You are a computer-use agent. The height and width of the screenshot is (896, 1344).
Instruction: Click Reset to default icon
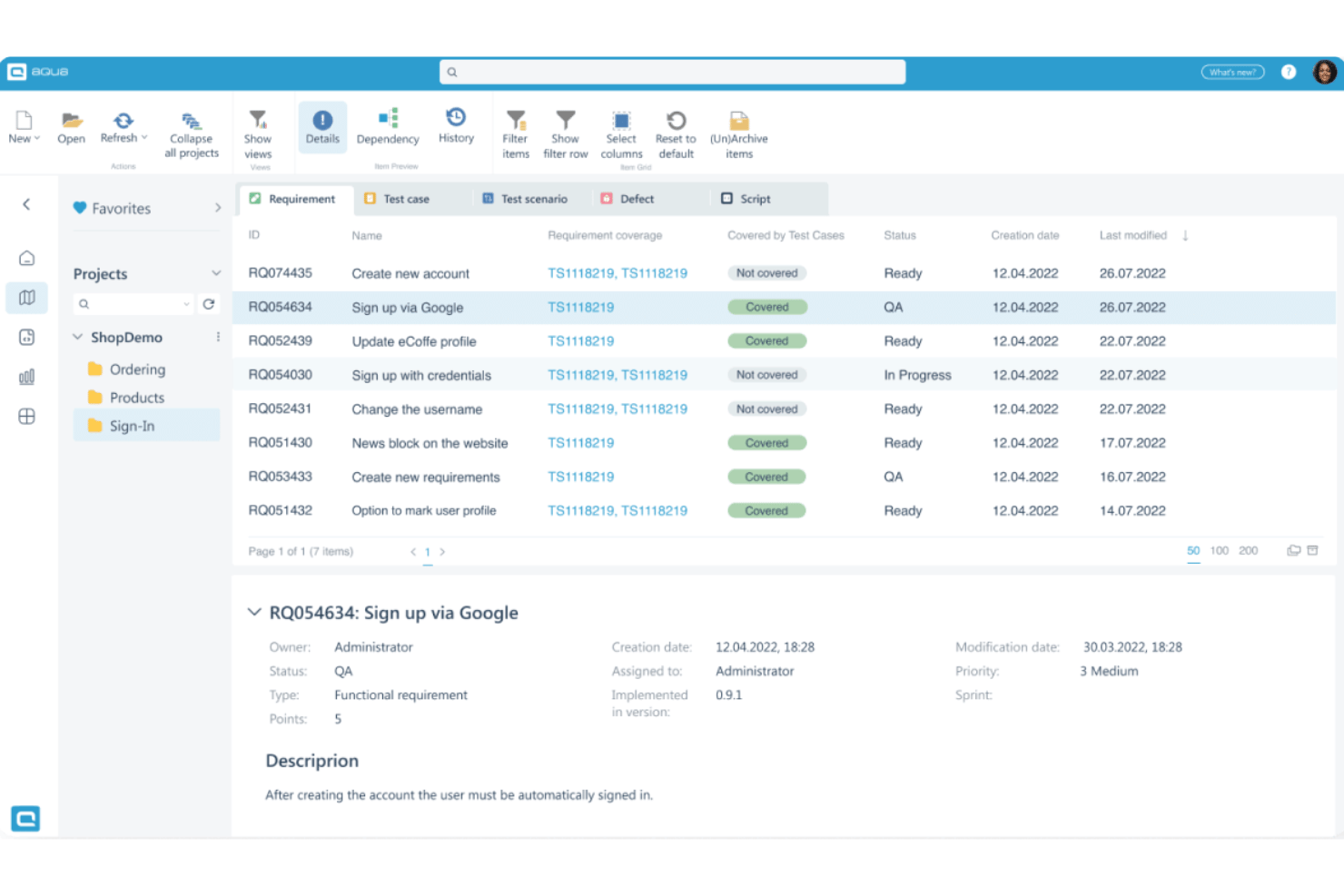676,120
